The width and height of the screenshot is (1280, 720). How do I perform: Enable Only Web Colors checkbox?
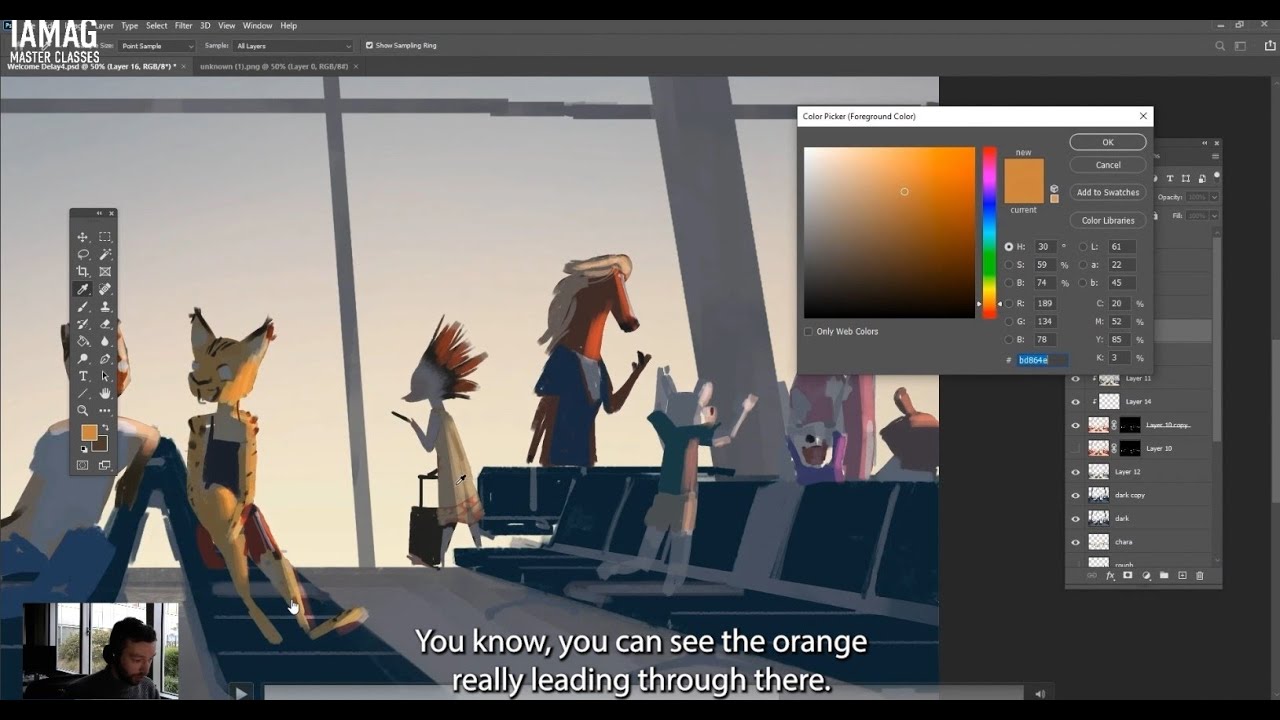(809, 331)
